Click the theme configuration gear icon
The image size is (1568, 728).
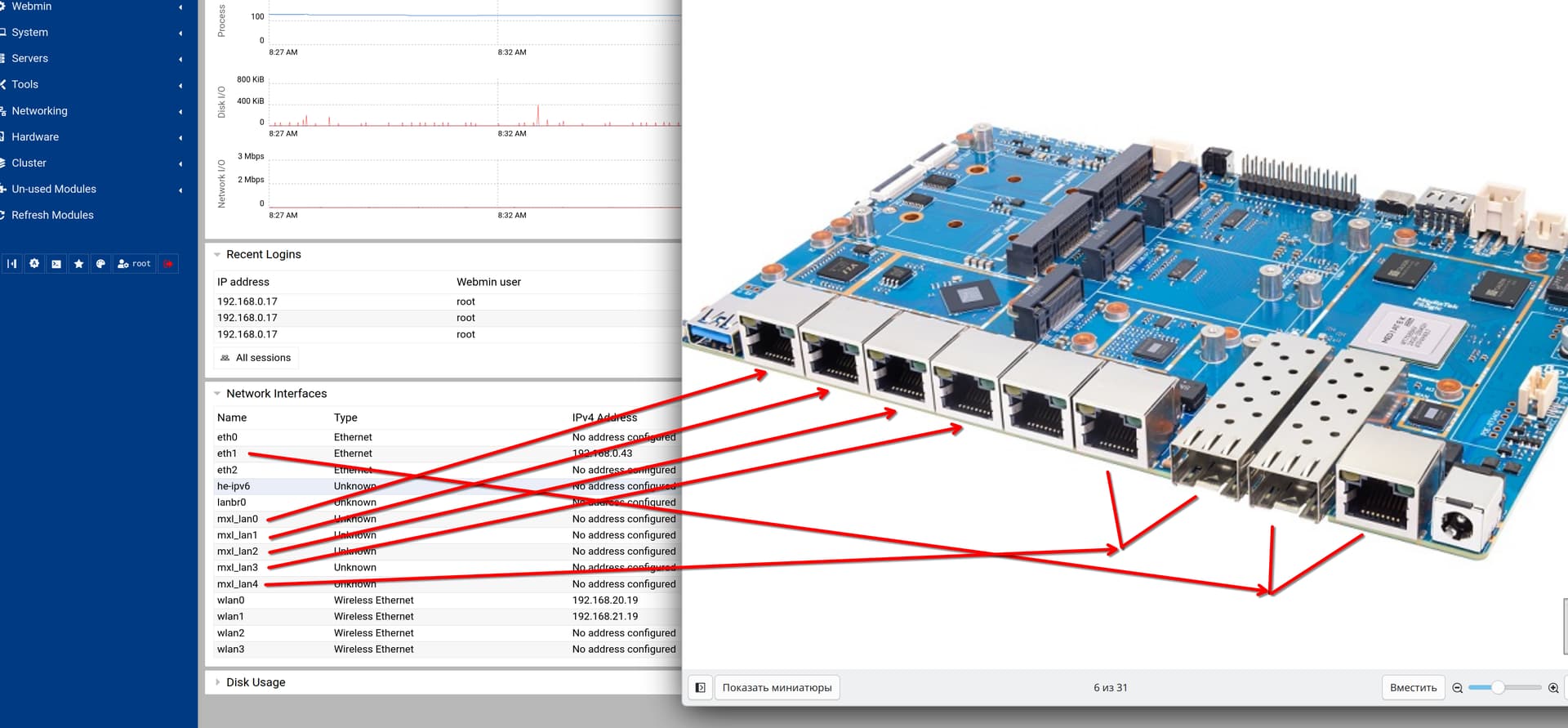pyautogui.click(x=33, y=264)
